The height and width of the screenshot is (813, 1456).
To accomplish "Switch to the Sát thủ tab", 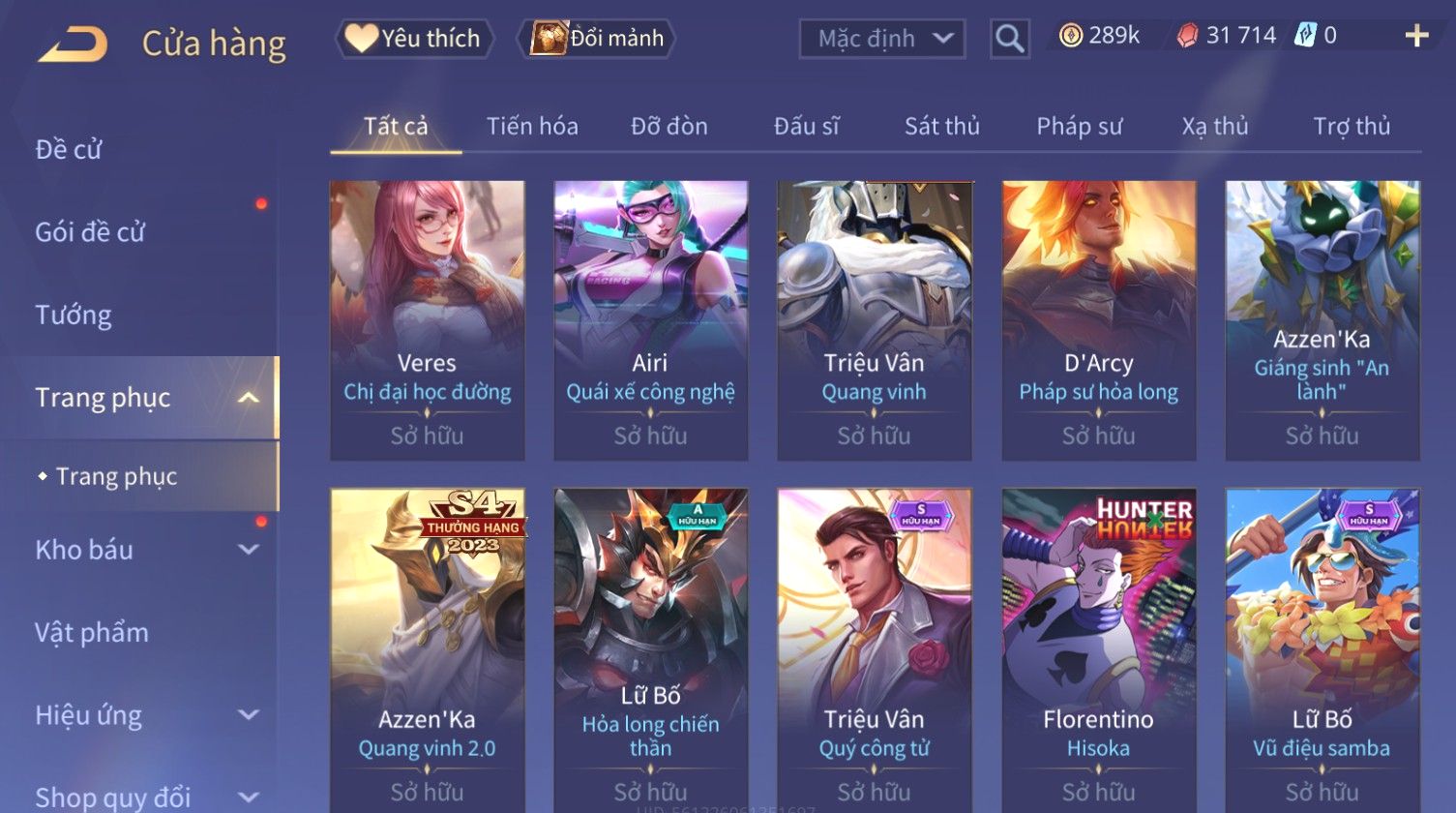I will click(x=941, y=126).
